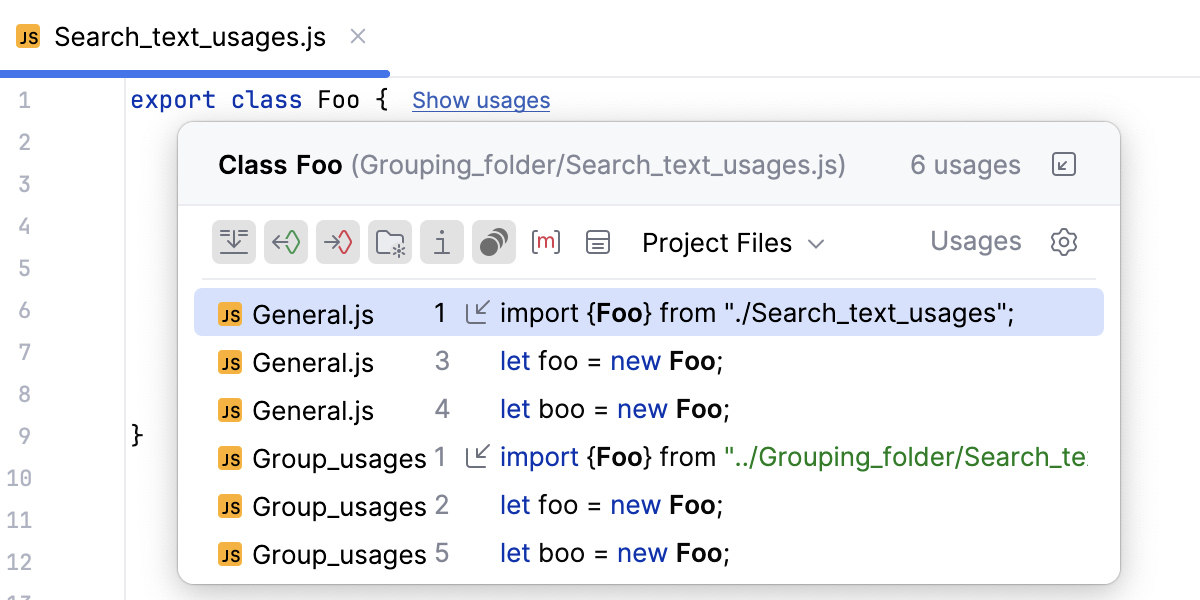Select the 'let foo = new Foo;' usage in General.js
Screen dimensions: 1200x600
coord(600,361)
